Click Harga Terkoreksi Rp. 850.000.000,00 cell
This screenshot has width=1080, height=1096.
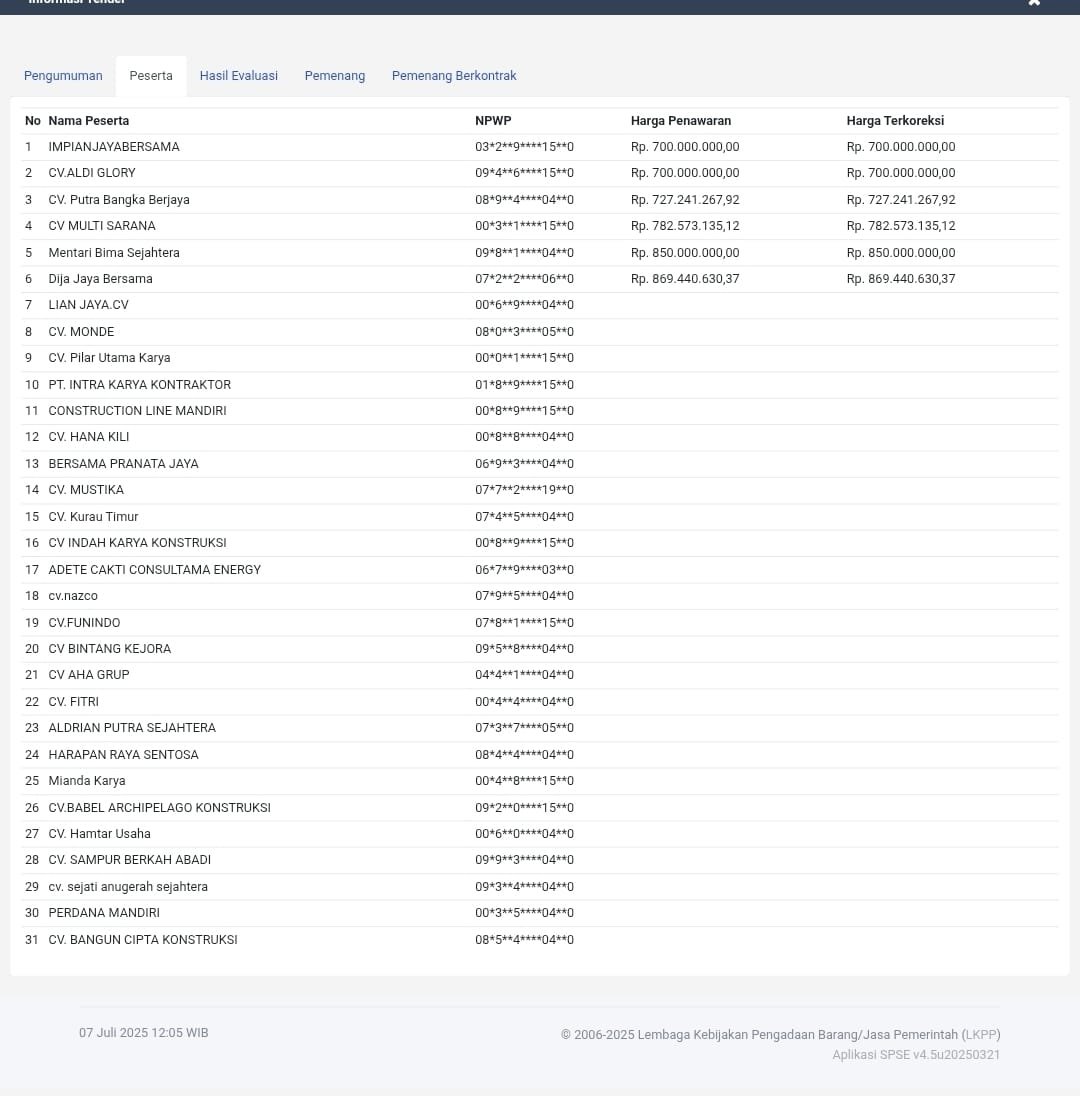point(901,252)
